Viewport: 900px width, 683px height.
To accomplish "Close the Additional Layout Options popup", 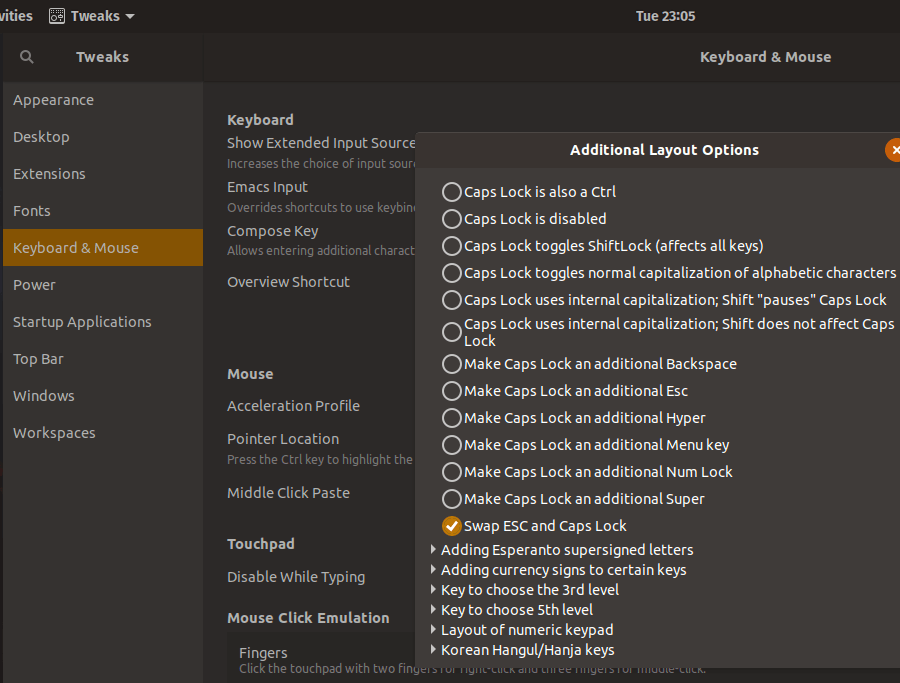I will (x=894, y=150).
